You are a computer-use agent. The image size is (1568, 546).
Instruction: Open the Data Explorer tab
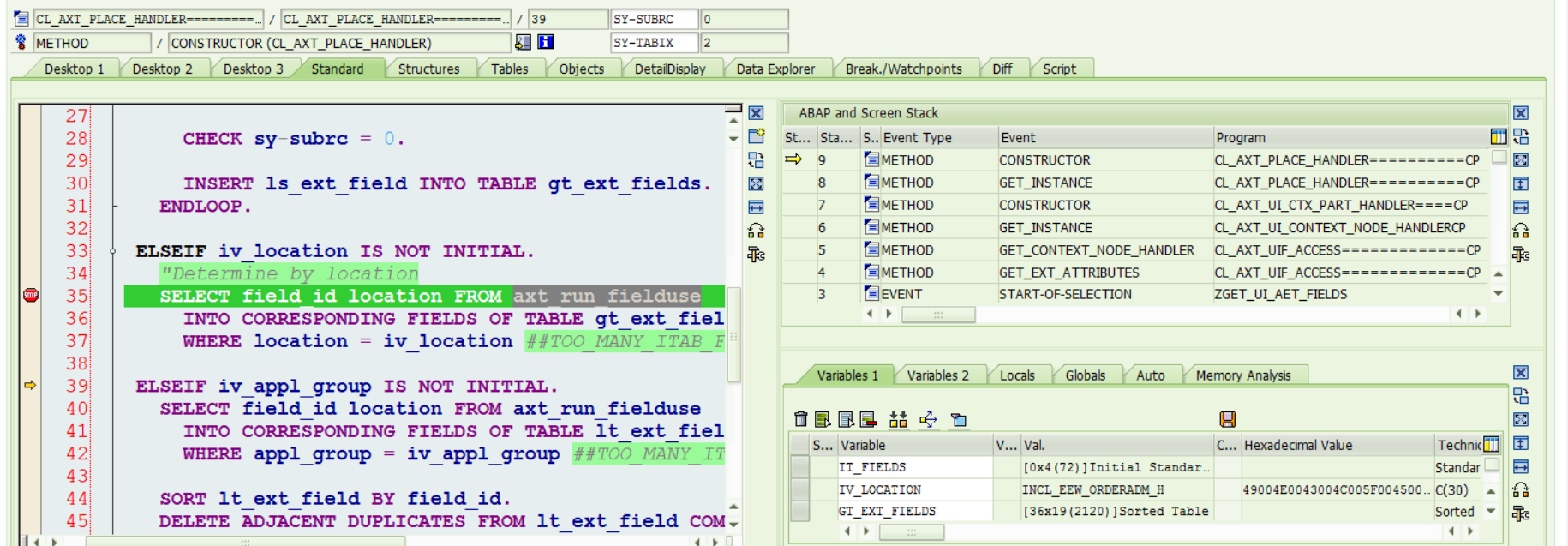[x=775, y=69]
